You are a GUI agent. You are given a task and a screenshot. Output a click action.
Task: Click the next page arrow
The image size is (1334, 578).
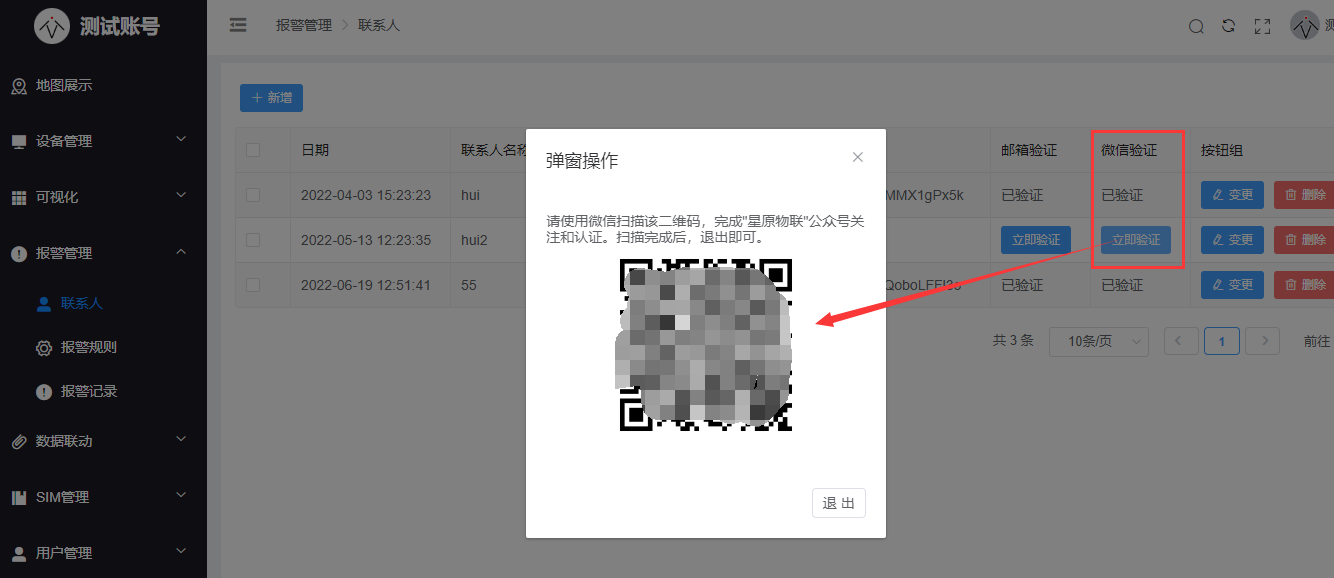(1264, 341)
